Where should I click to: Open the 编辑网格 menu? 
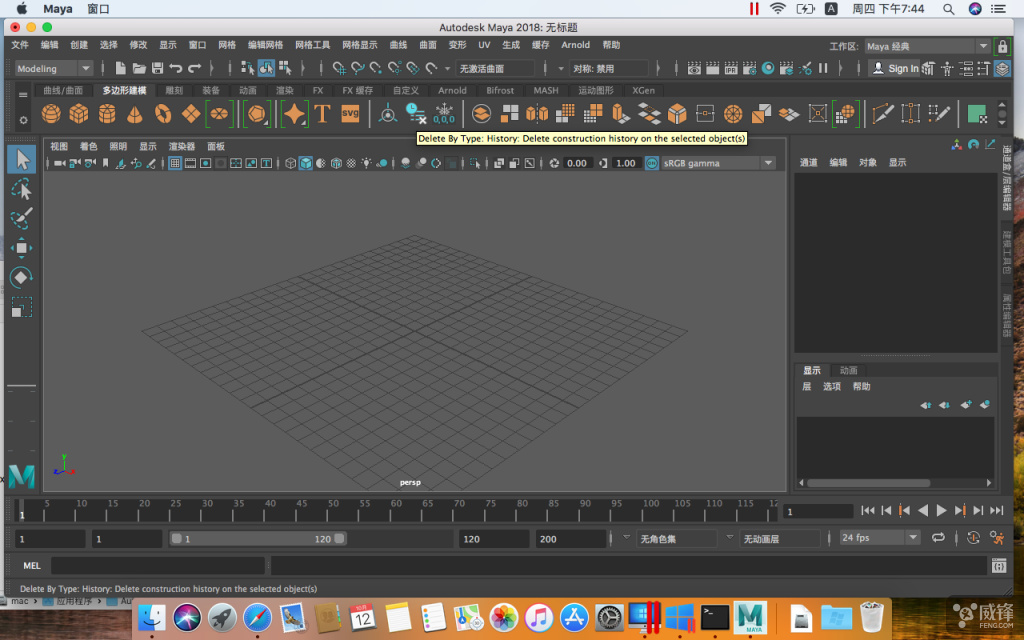pos(265,45)
